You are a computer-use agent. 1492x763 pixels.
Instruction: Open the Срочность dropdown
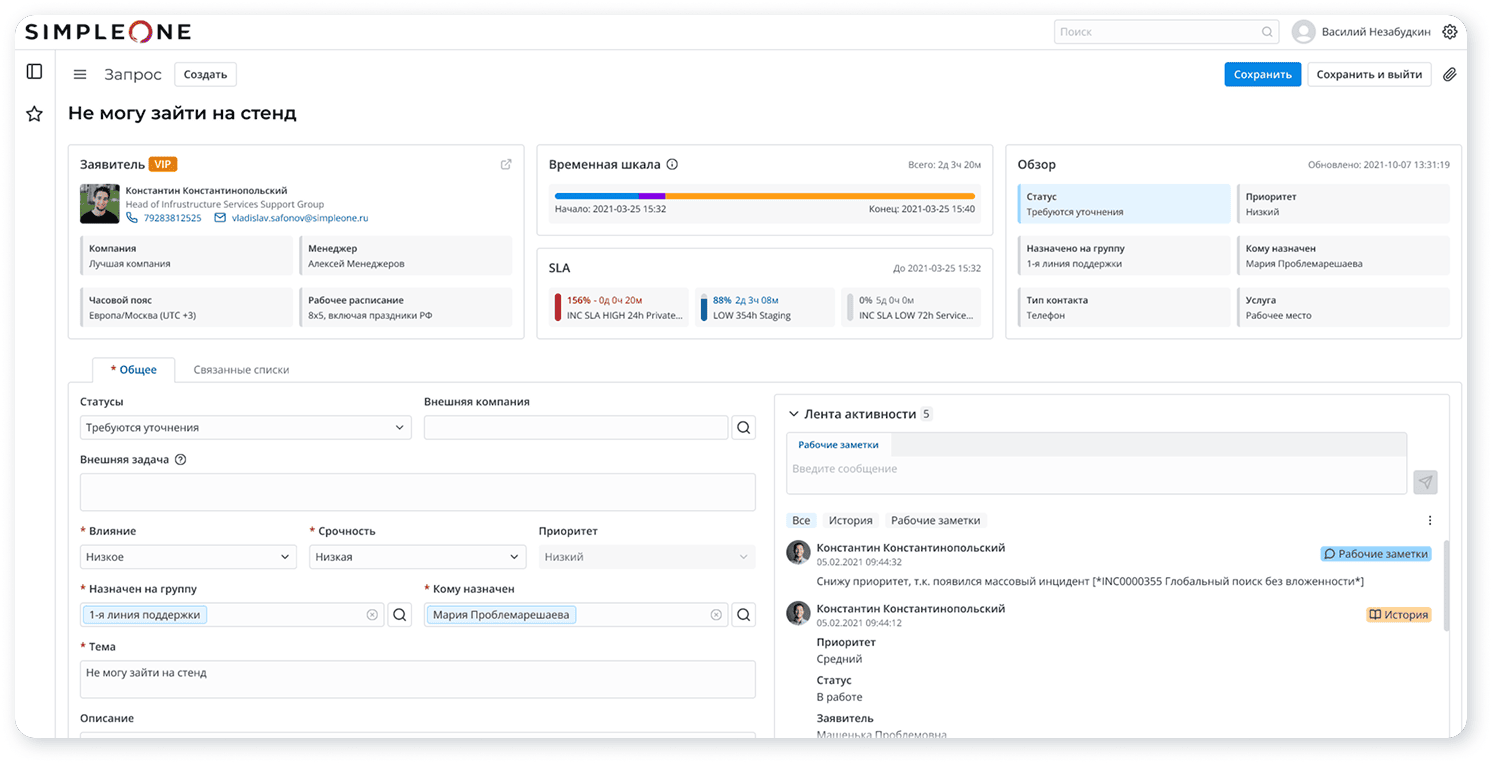coord(416,557)
